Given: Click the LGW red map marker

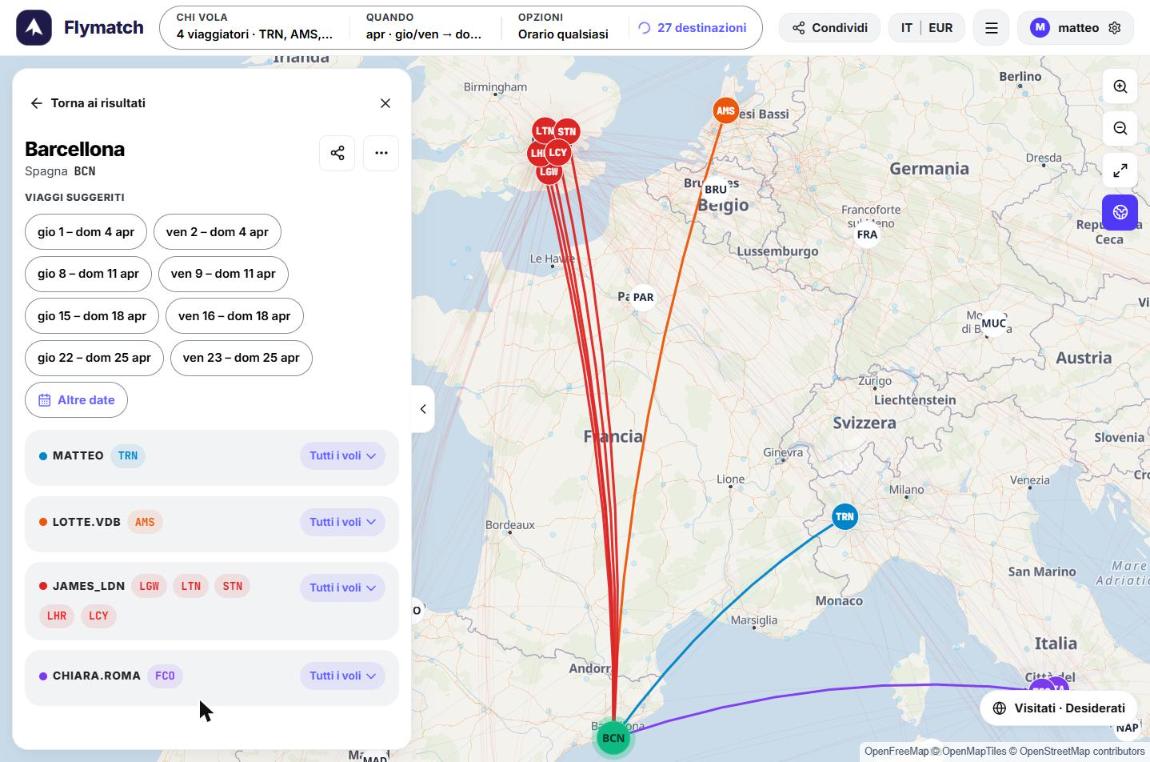Looking at the screenshot, I should coord(548,172).
